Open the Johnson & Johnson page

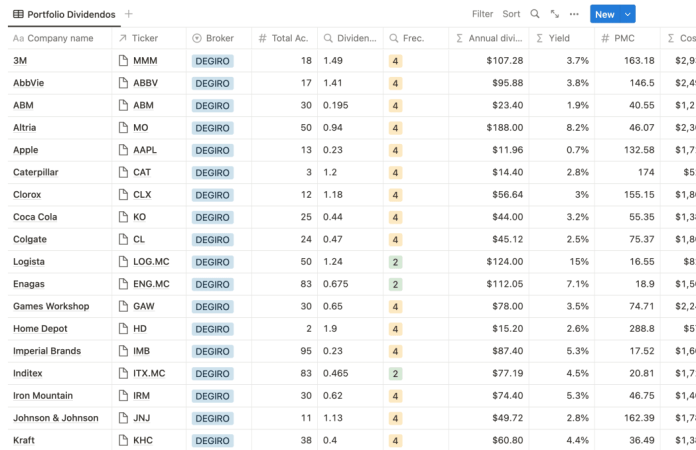coord(55,418)
